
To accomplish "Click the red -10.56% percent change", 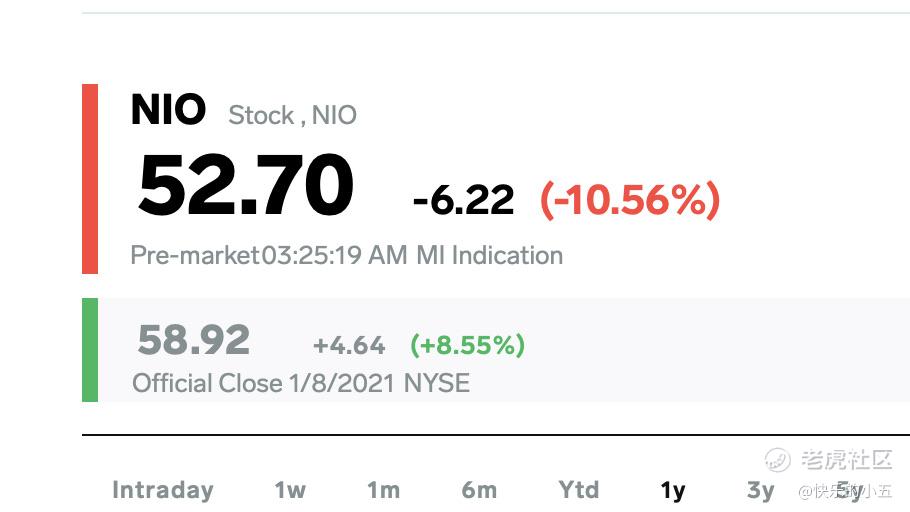I will pos(630,201).
